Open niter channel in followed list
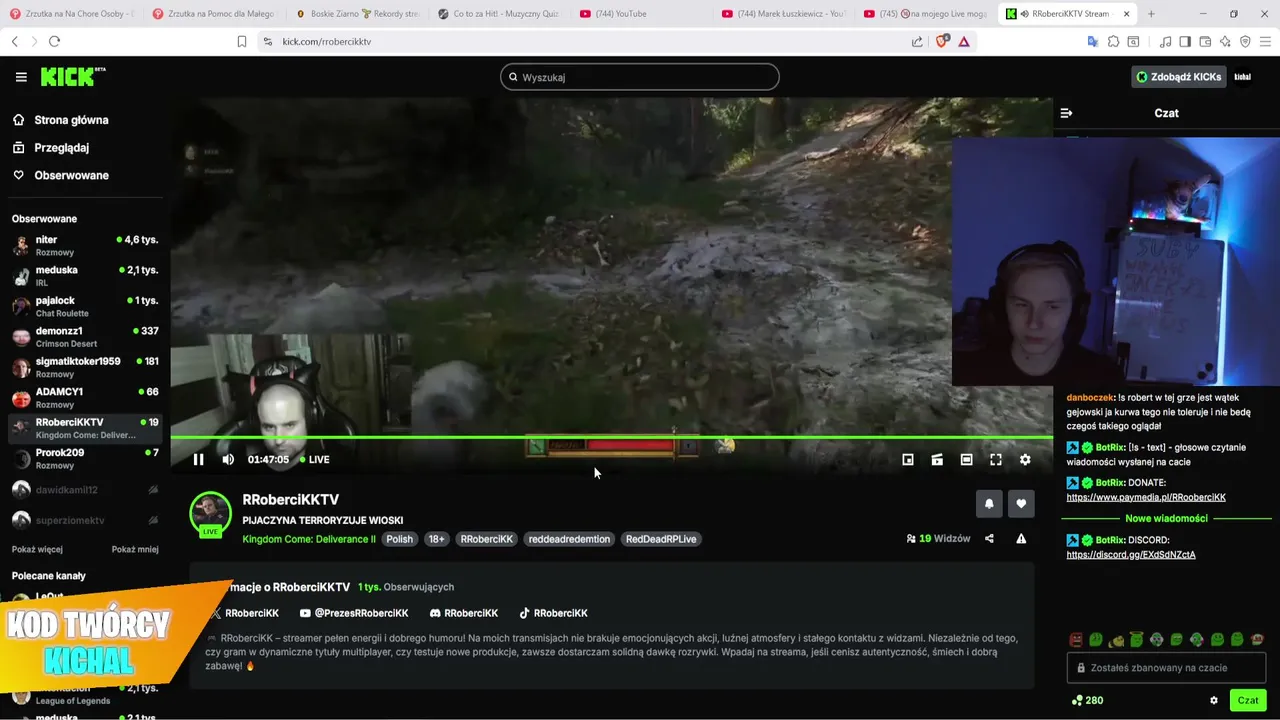The width and height of the screenshot is (1280, 720). tap(85, 246)
